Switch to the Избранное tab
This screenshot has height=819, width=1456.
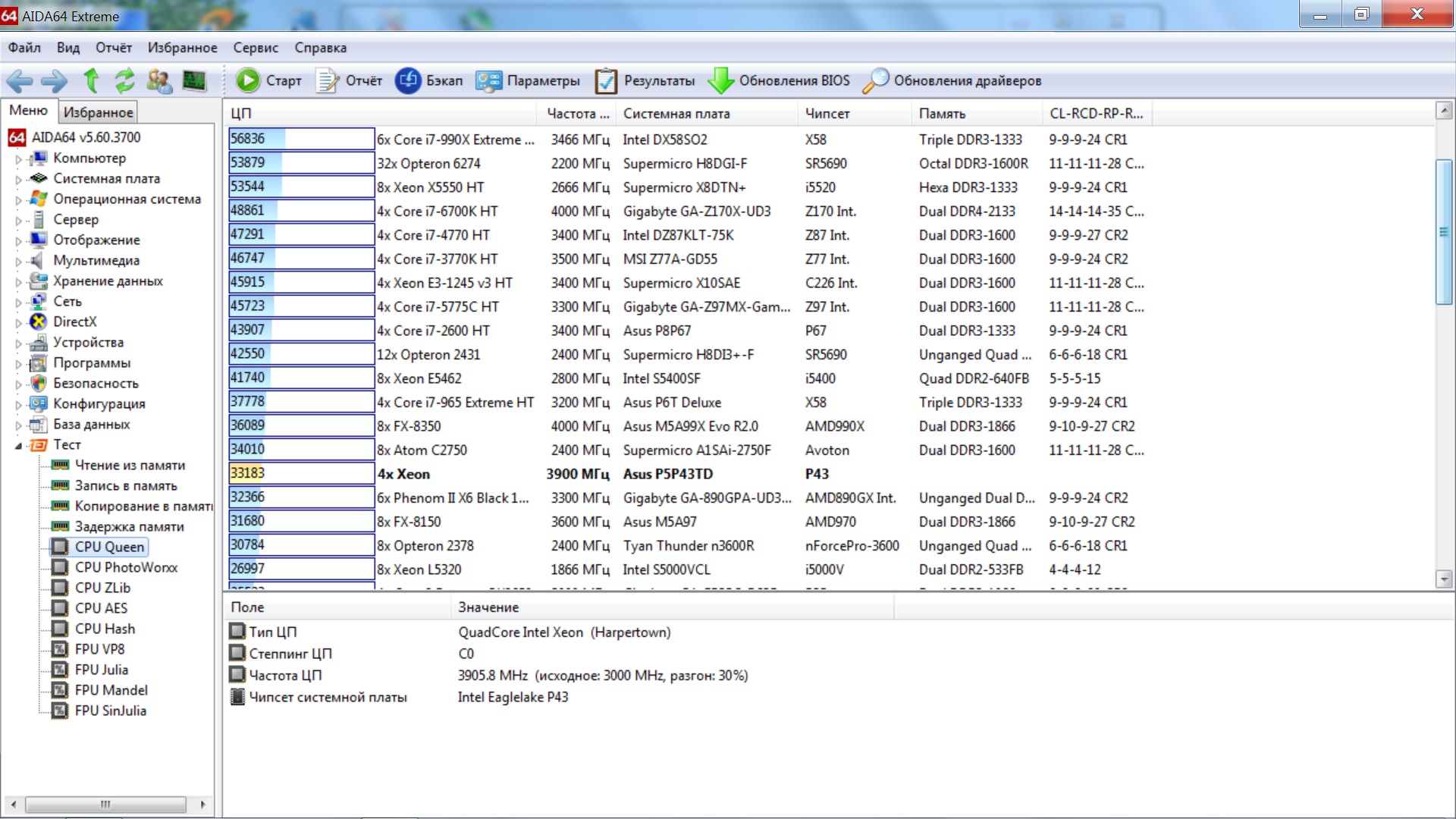(99, 112)
